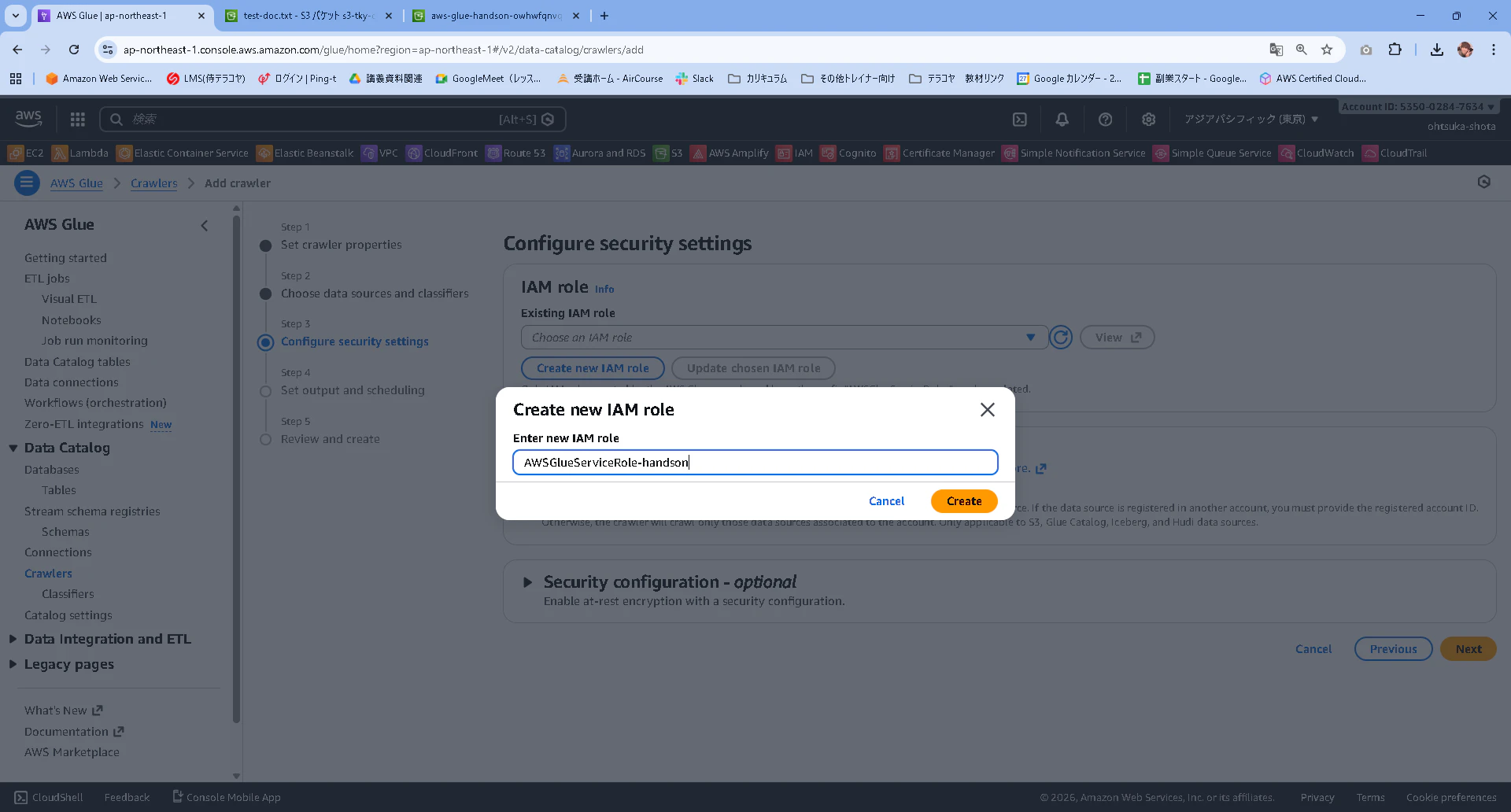Open the notifications bell
1511x812 pixels.
tap(1062, 120)
